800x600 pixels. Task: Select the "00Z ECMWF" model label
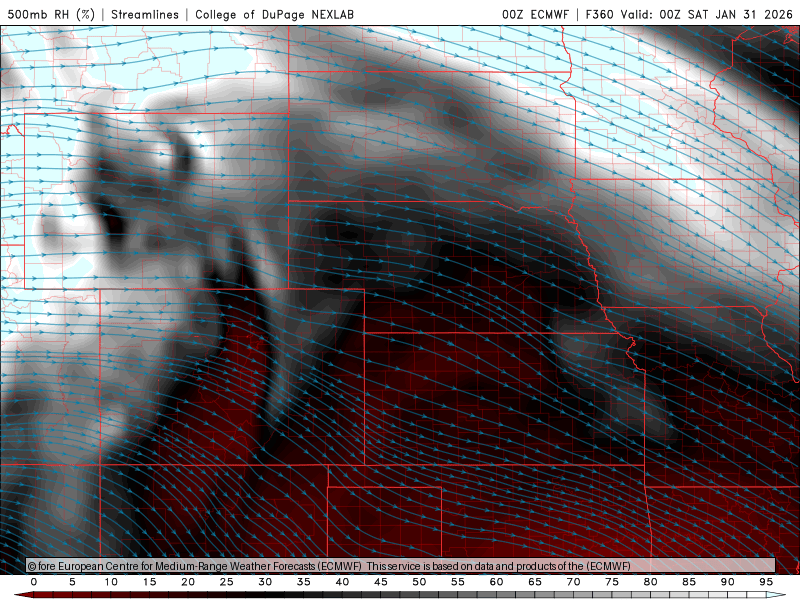(535, 14)
